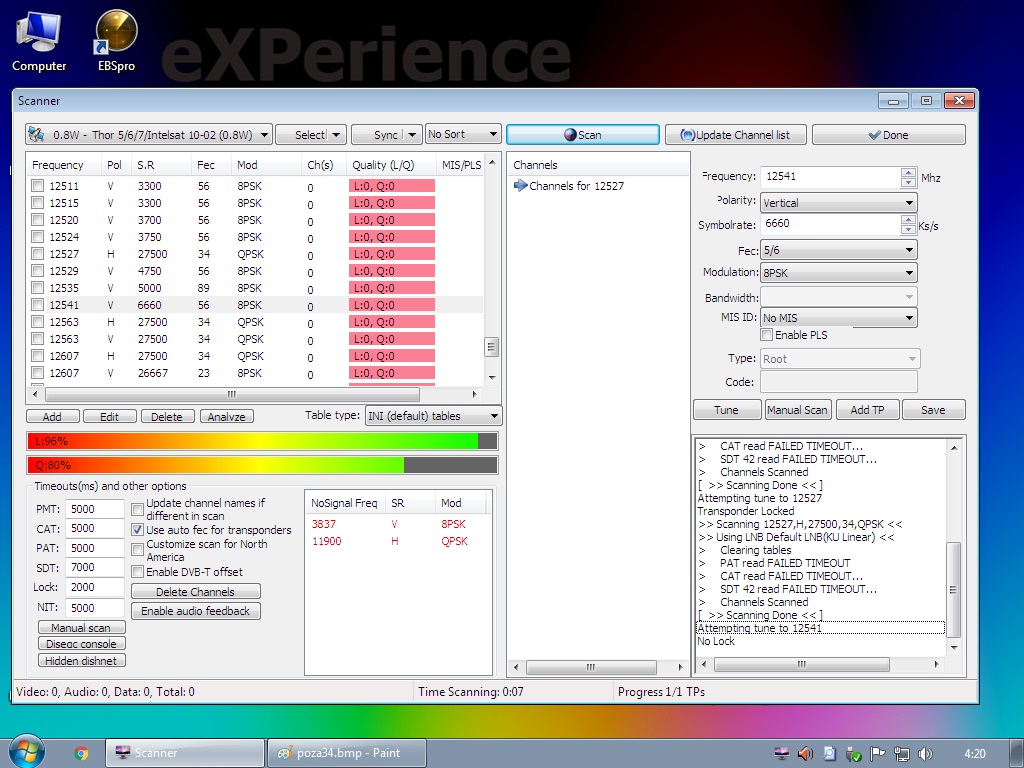Click the orange speaker tray icon
Viewport: 1024px width, 768px height.
[x=805, y=754]
